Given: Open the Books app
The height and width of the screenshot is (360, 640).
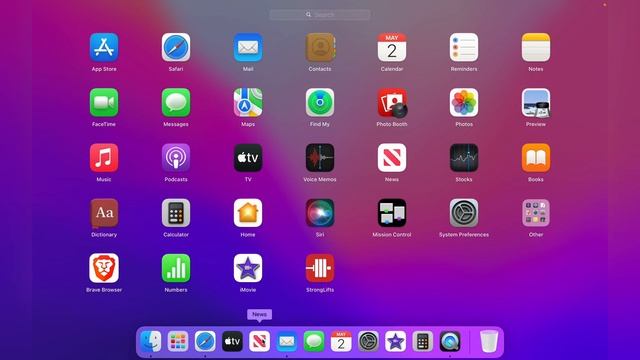Looking at the screenshot, I should point(536,158).
